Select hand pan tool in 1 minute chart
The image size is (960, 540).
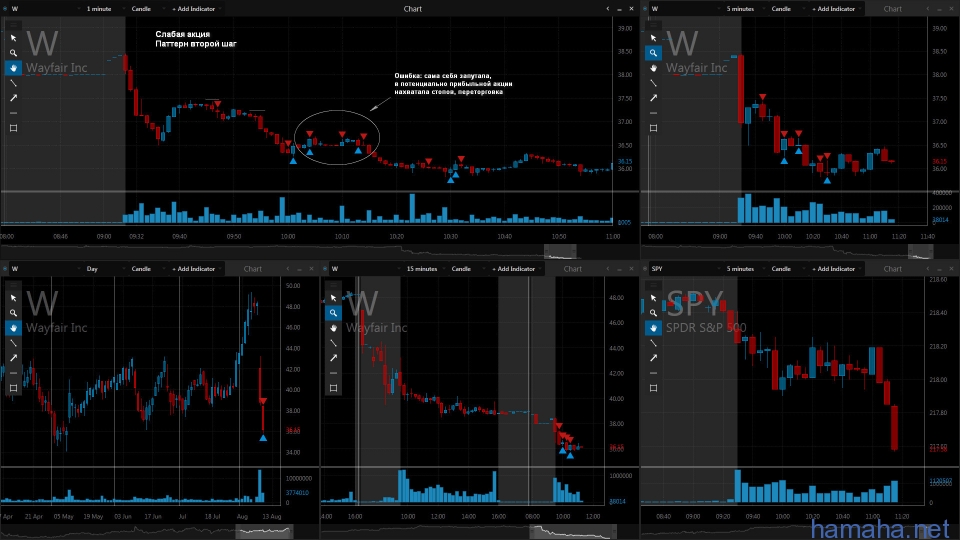click(x=13, y=68)
